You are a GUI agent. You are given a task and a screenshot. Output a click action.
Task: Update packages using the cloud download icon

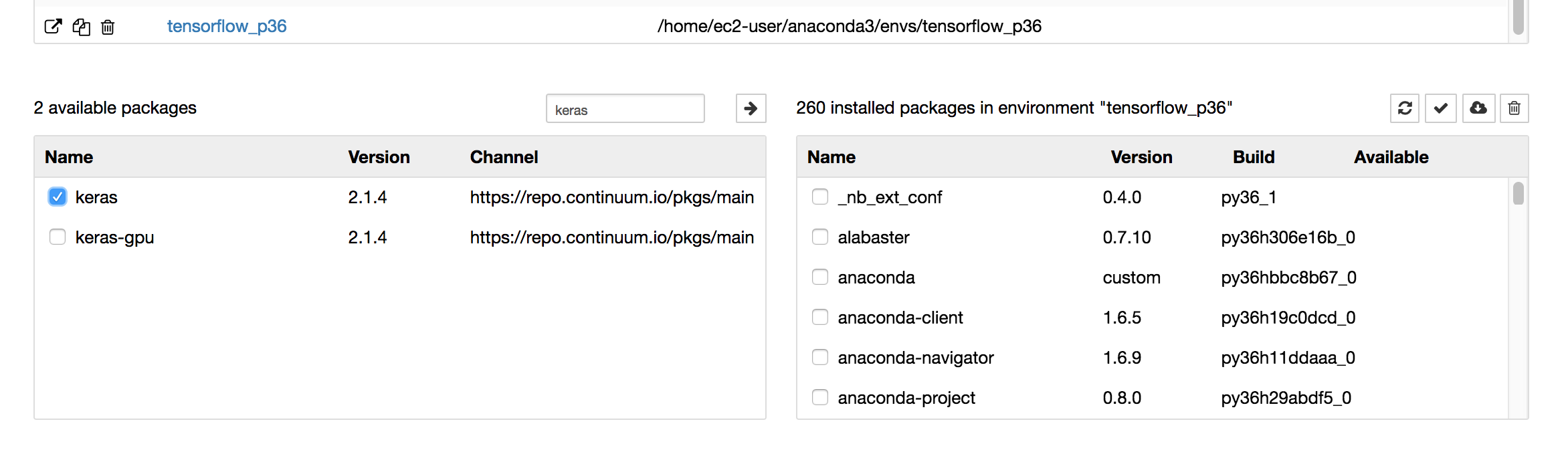coord(1478,108)
